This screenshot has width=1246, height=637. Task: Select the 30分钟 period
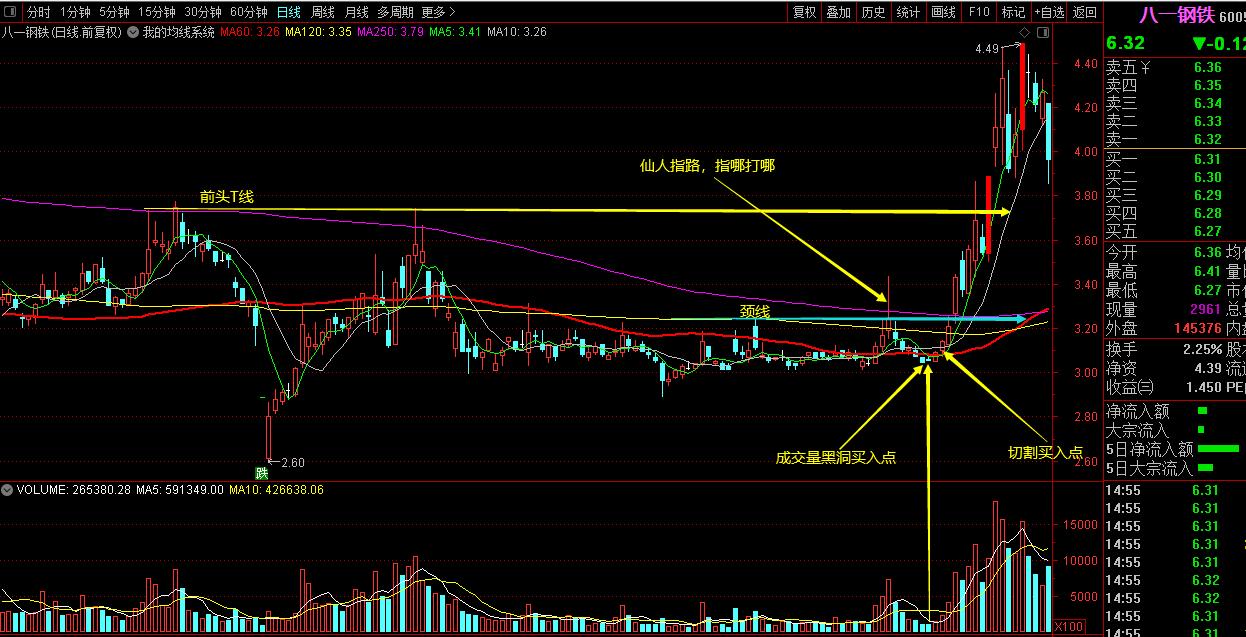click(x=203, y=12)
